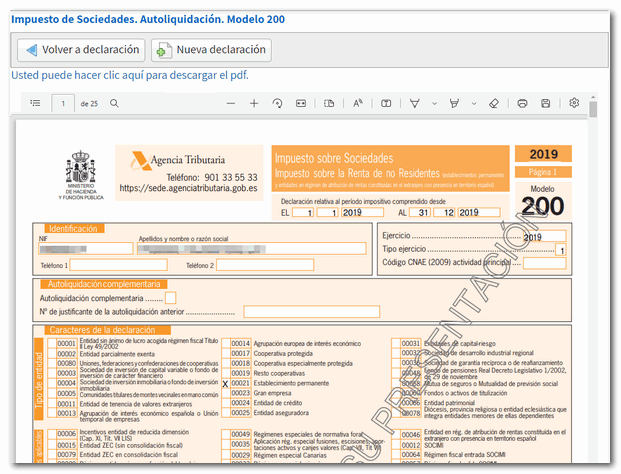
Task: Expand the draw tool options arrow
Action: point(435,103)
